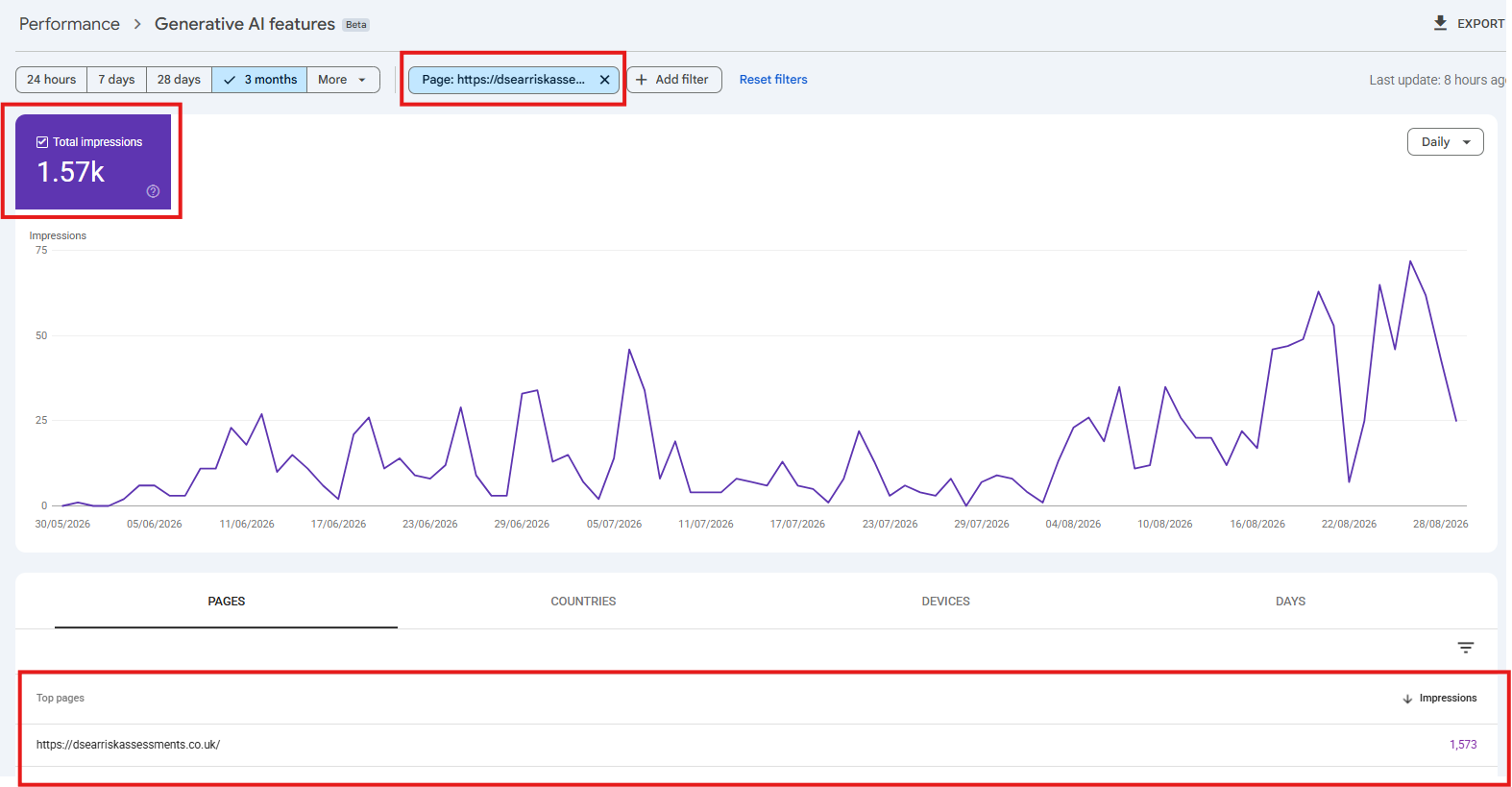This screenshot has width=1512, height=787.
Task: Open the help icon on Total impressions card
Action: coord(153,191)
